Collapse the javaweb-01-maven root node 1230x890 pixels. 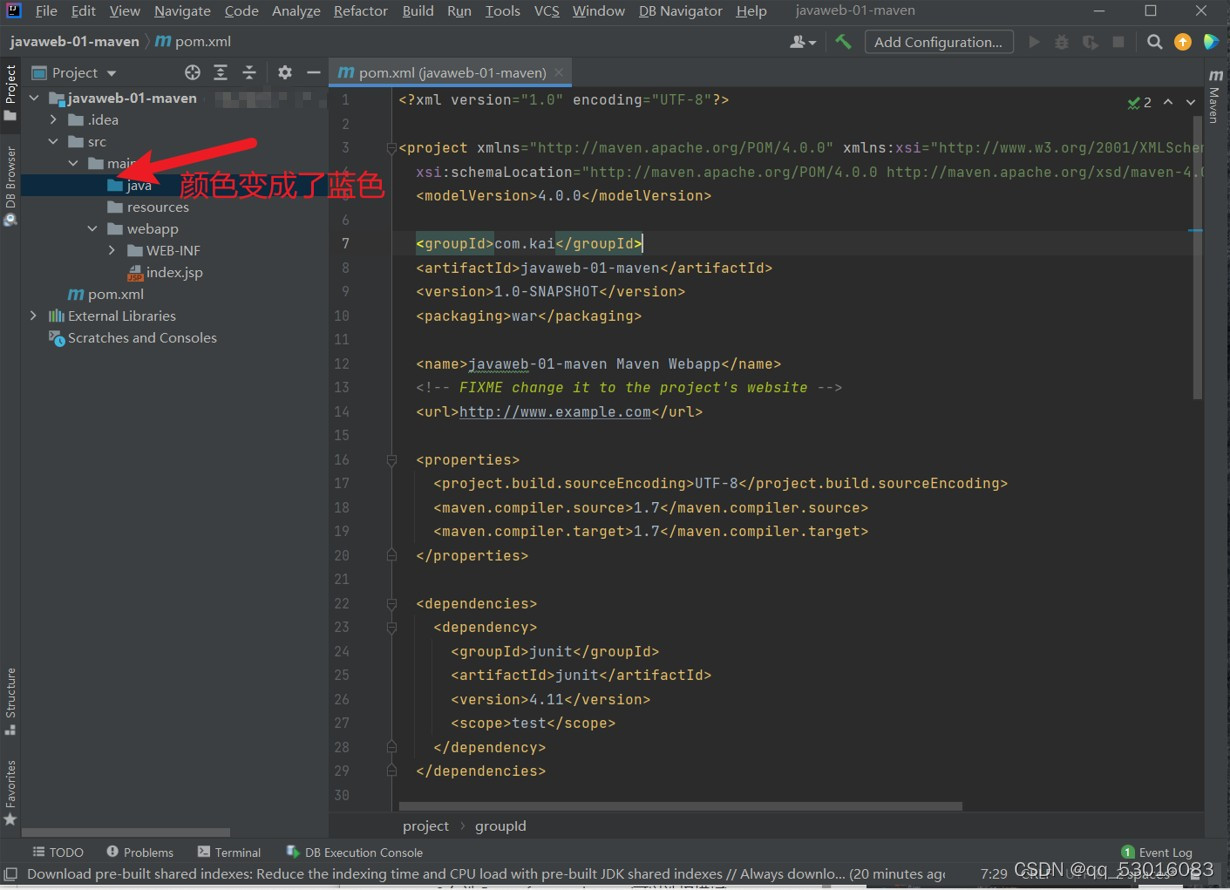pyautogui.click(x=34, y=98)
